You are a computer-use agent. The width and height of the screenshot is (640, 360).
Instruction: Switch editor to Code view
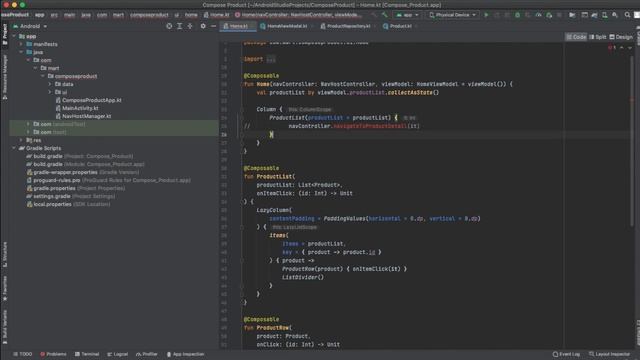point(576,37)
